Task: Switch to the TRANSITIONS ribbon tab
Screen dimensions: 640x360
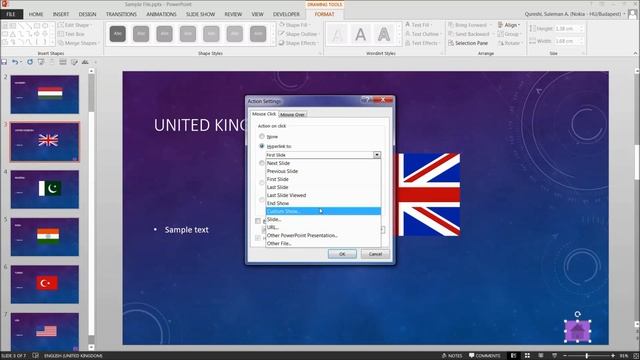Action: pyautogui.click(x=121, y=14)
